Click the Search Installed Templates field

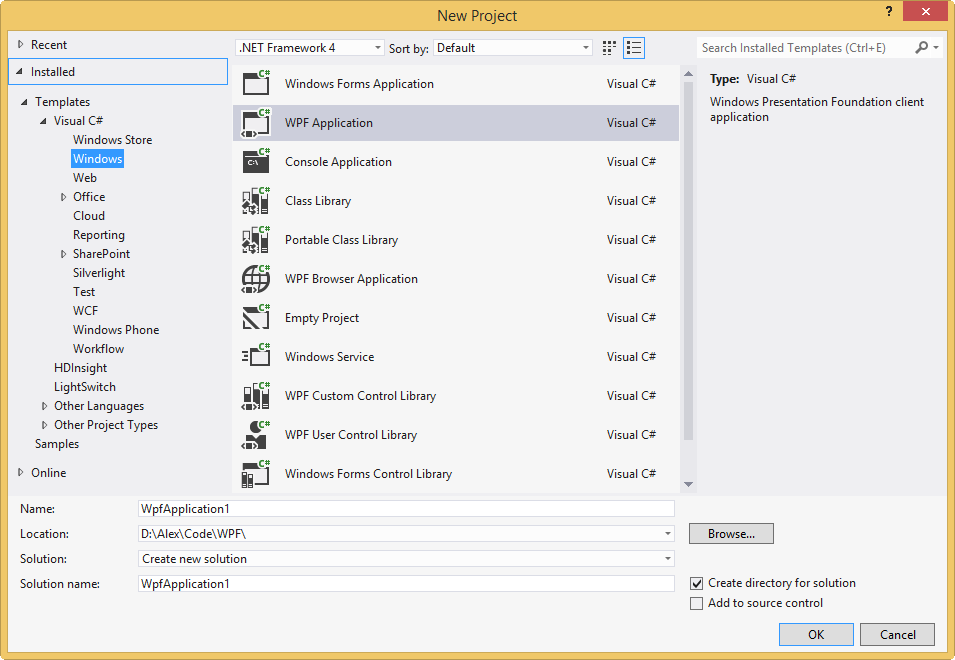(x=805, y=47)
